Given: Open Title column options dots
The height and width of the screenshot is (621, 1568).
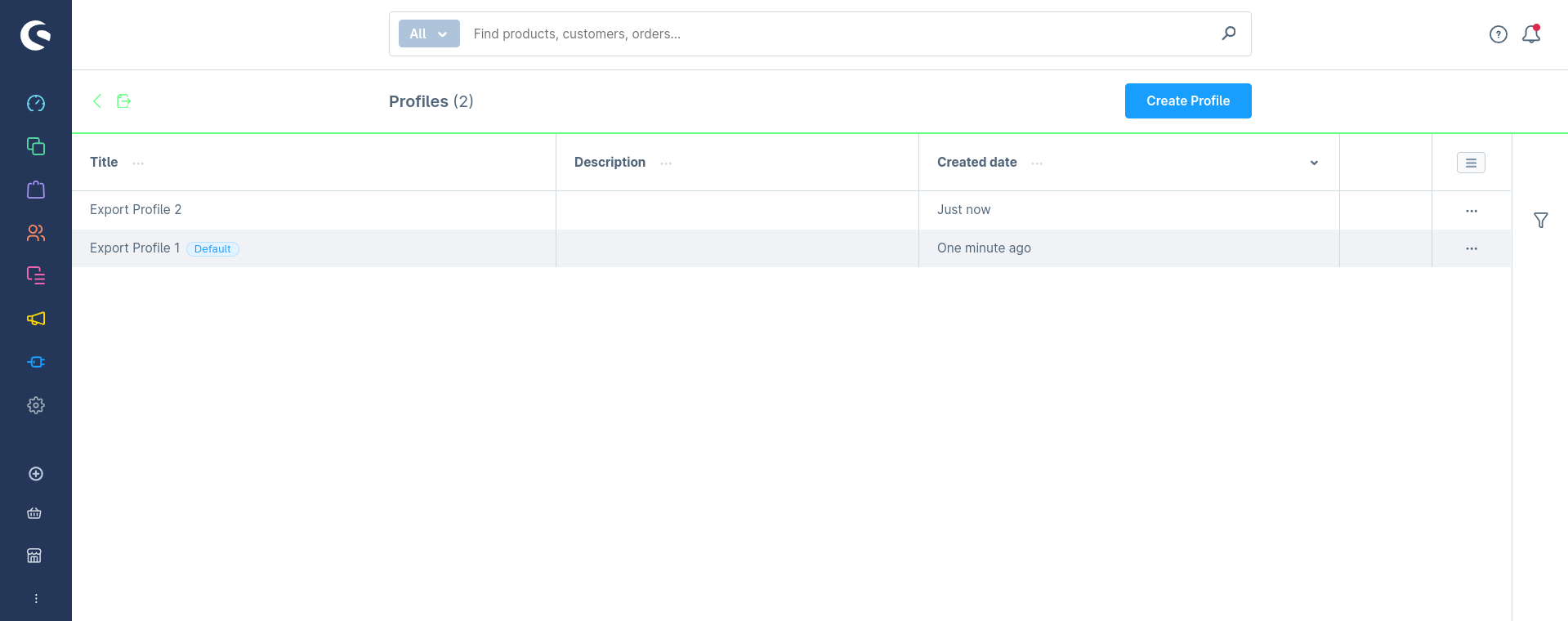Looking at the screenshot, I should pyautogui.click(x=138, y=163).
